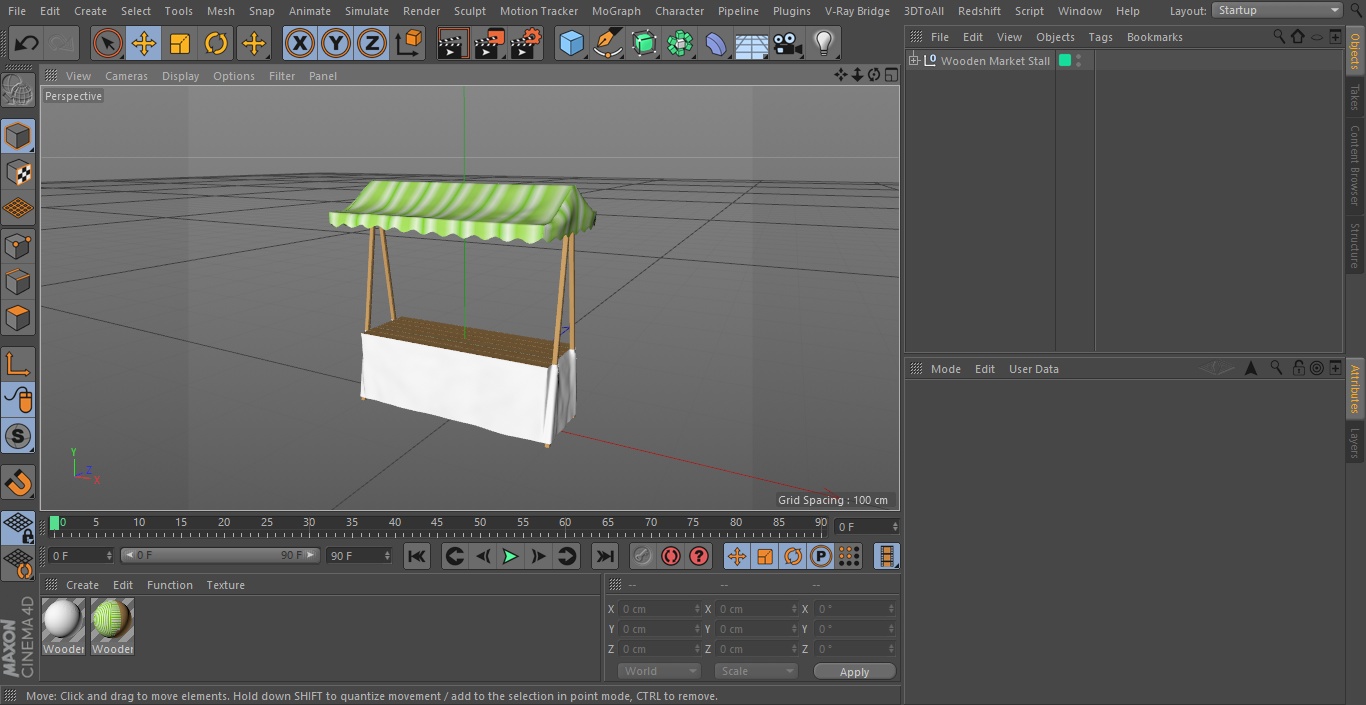Screen dimensions: 1366x705
Task: Switch coordinate system icon
Action: (409, 43)
